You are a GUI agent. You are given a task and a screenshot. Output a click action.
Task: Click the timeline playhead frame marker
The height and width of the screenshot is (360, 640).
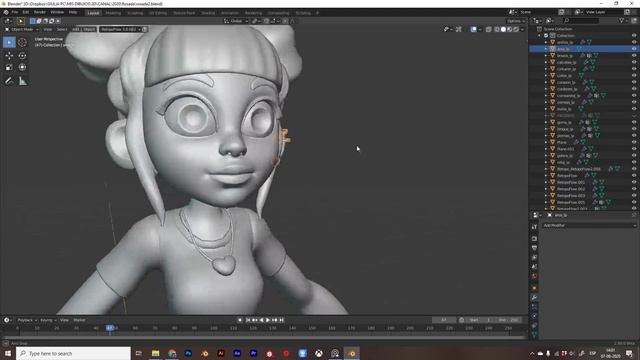(x=110, y=328)
